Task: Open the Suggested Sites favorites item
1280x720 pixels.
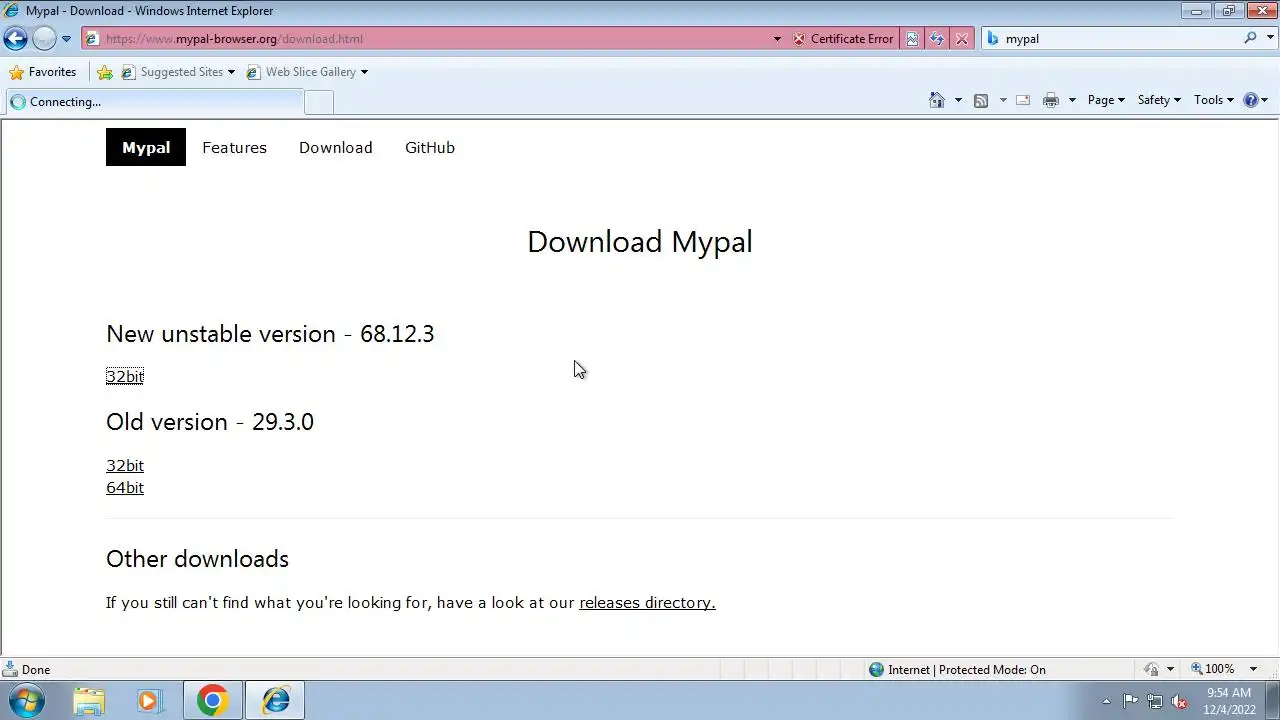Action: (x=178, y=72)
